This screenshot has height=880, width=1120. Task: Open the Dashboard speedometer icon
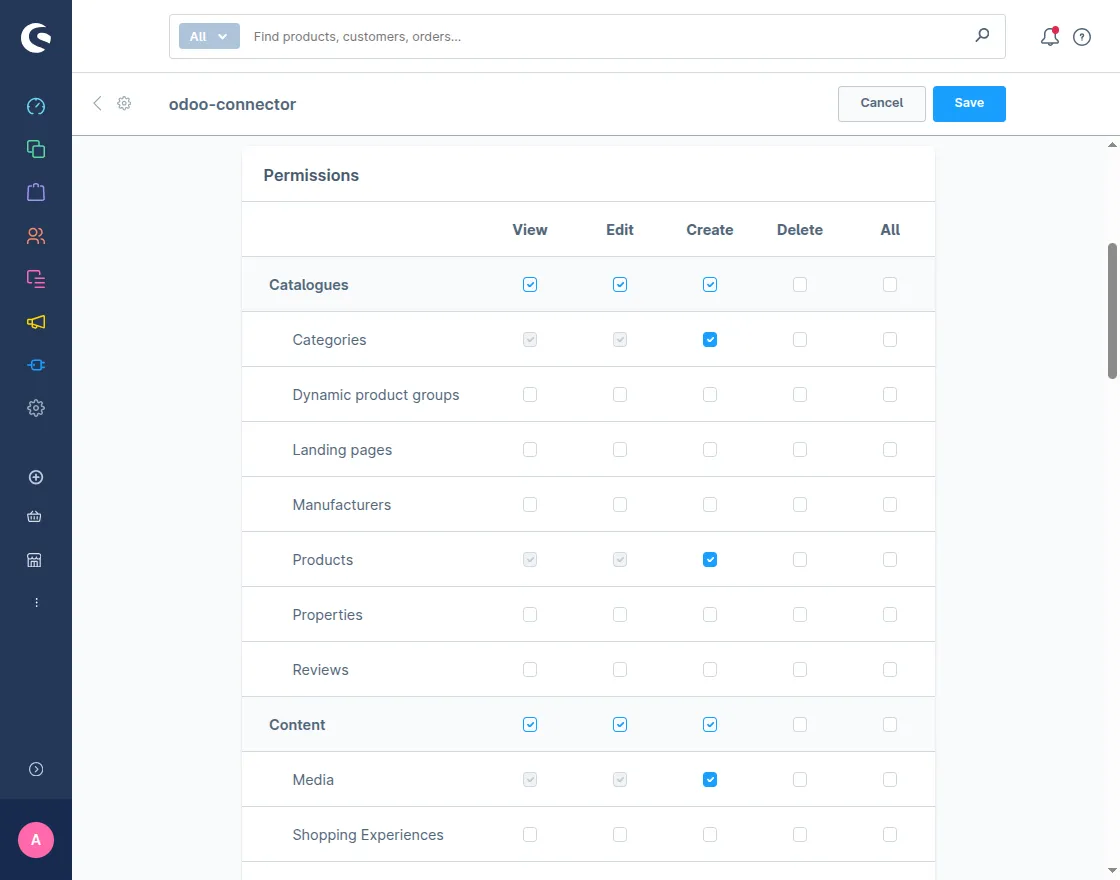(x=36, y=106)
